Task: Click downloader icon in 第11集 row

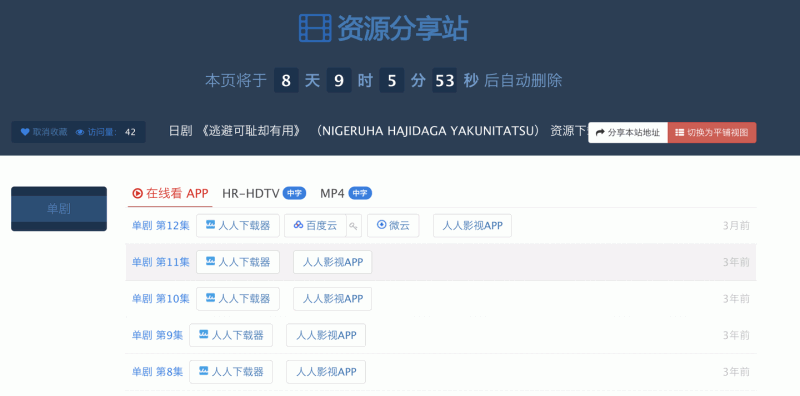Action: pos(210,261)
